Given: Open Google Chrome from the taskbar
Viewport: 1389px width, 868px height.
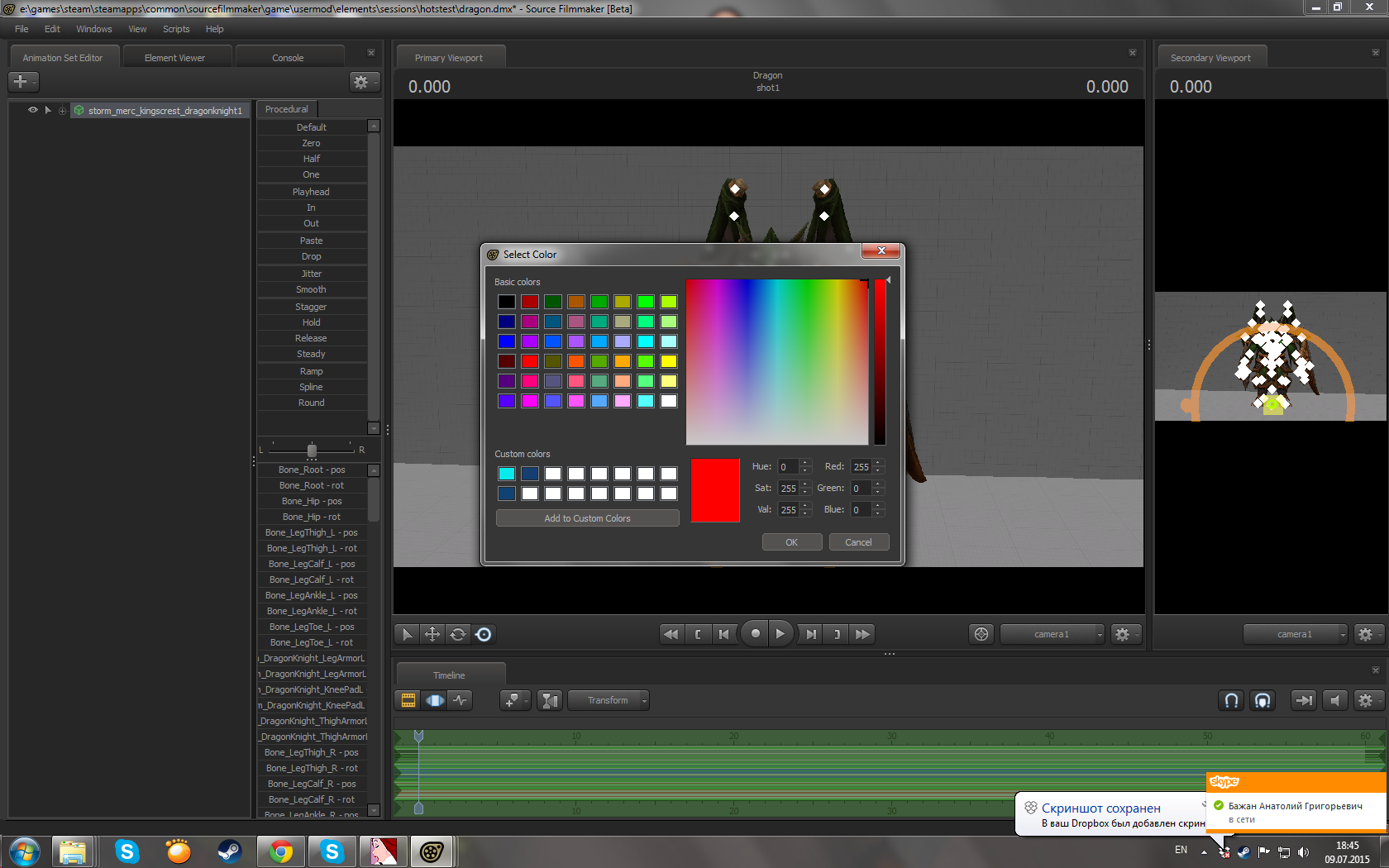Looking at the screenshot, I should pos(281,851).
